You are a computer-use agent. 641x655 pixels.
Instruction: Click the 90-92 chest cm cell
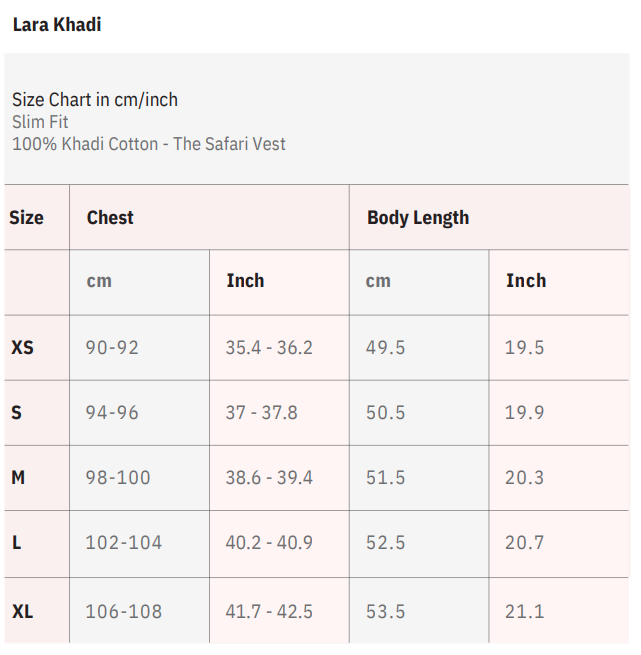click(112, 348)
